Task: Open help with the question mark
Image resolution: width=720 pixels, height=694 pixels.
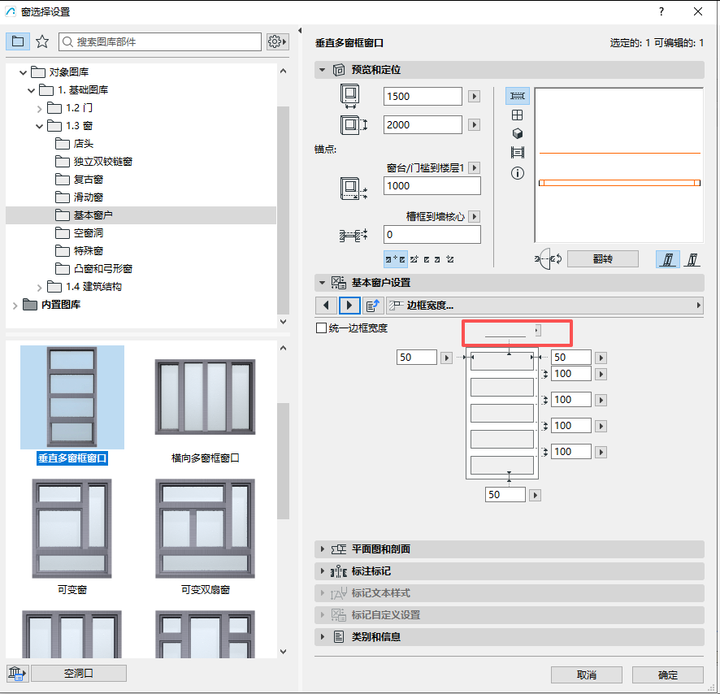Action: tap(661, 11)
